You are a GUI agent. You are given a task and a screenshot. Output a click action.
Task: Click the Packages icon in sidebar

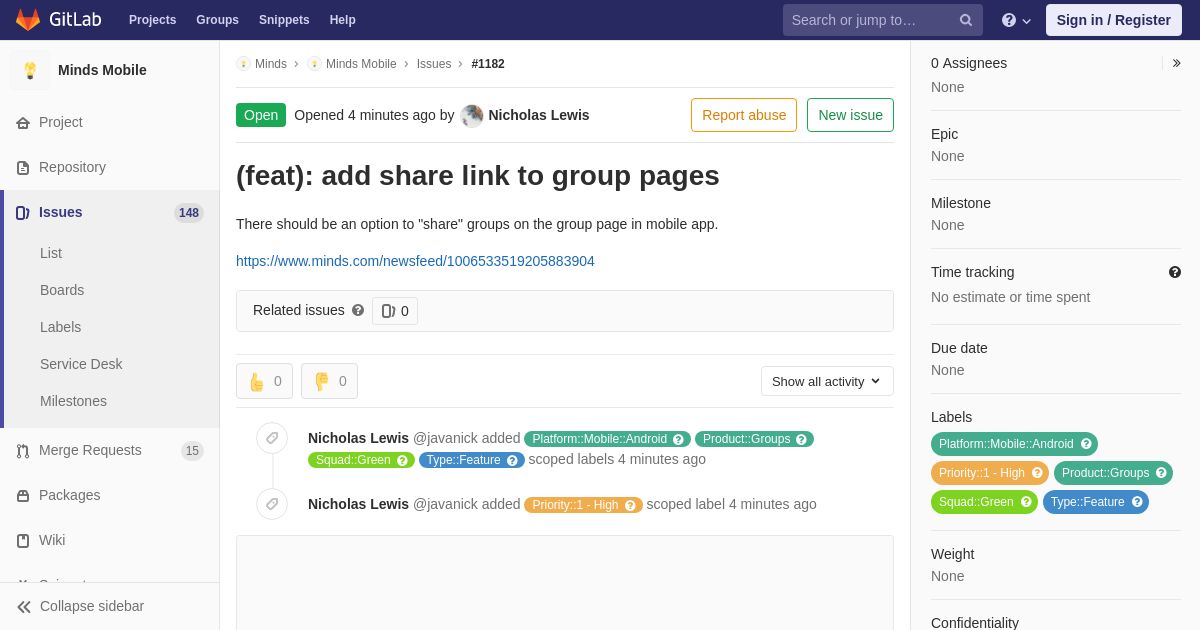tap(23, 496)
